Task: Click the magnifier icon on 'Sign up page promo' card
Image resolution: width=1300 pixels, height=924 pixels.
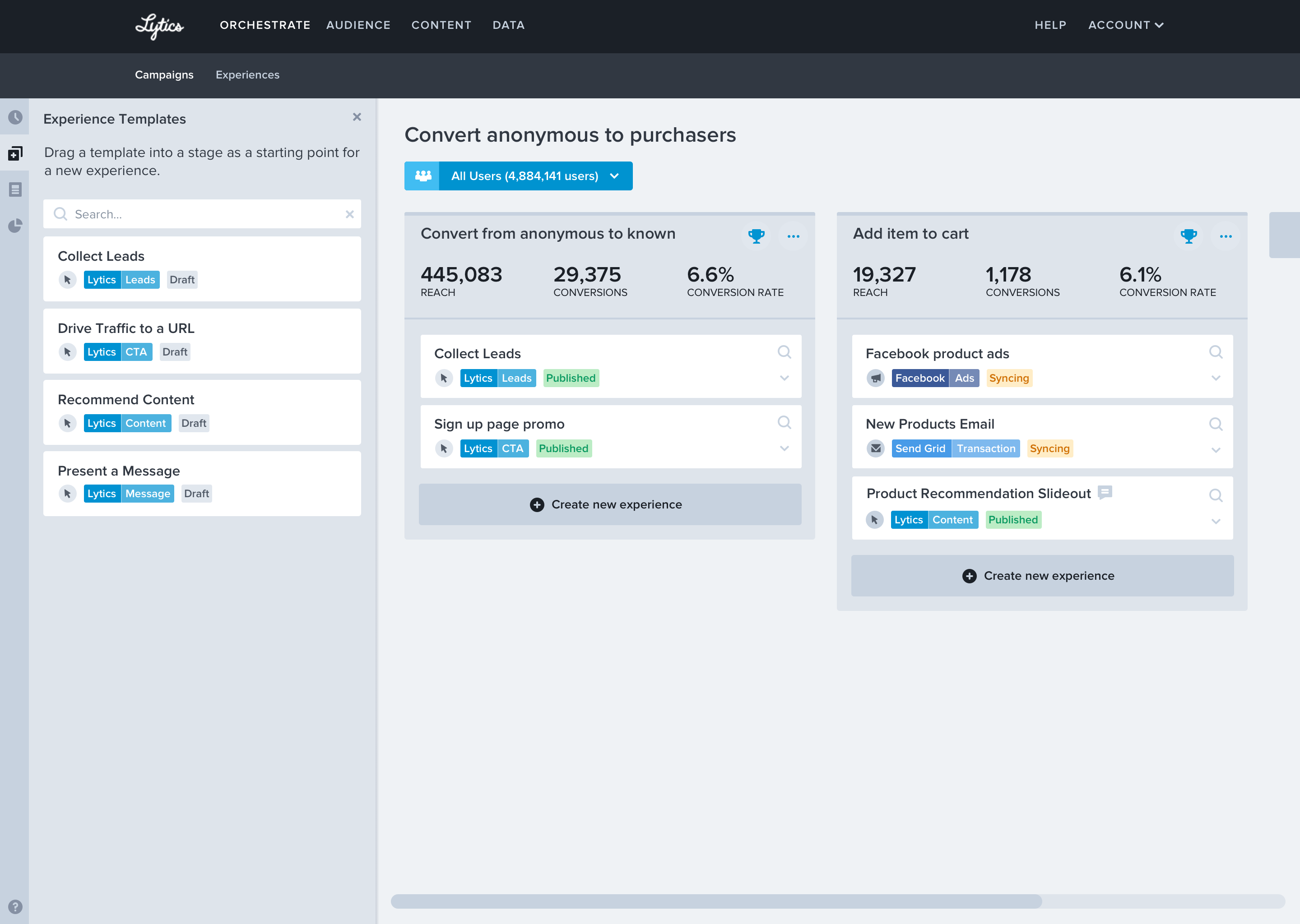Action: 784,422
